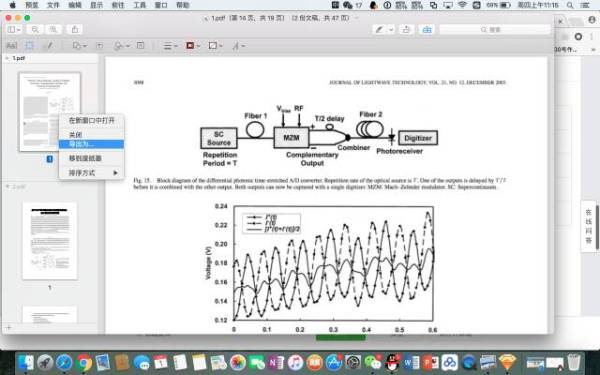
Task: Click the add page plus button at sidebar bottom
Action: click(x=8, y=327)
